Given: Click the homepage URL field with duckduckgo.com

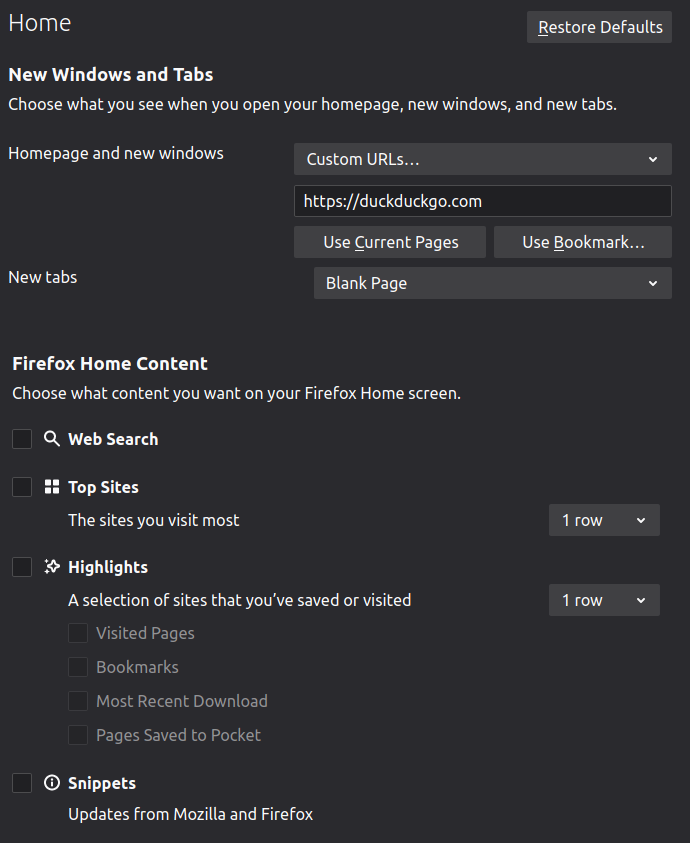Looking at the screenshot, I should point(482,201).
